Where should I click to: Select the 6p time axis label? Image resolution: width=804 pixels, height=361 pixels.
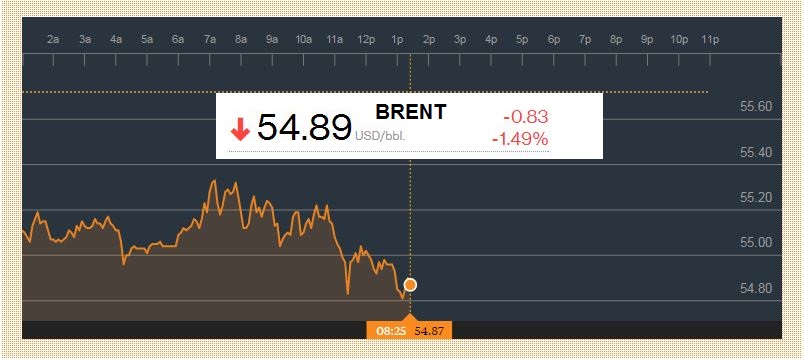coord(553,39)
